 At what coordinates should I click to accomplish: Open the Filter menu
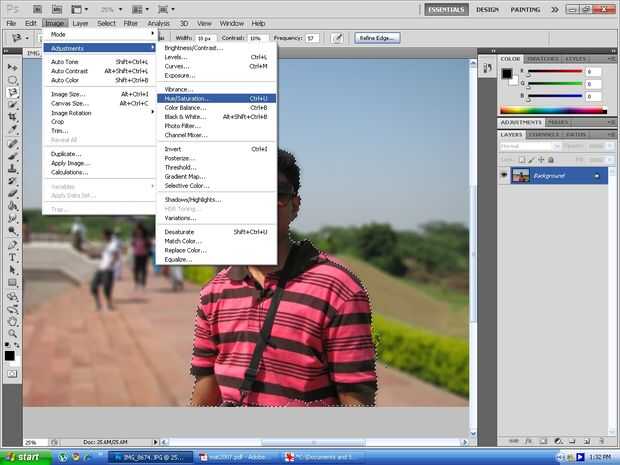coord(130,23)
